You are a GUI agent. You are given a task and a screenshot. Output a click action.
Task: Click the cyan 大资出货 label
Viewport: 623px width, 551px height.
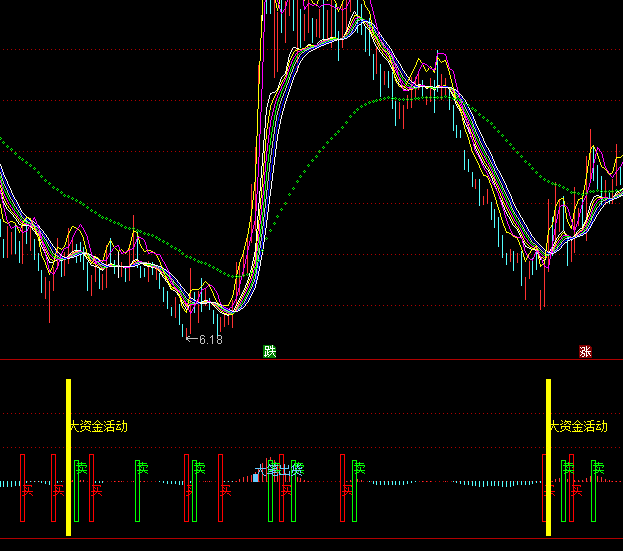coord(279,468)
